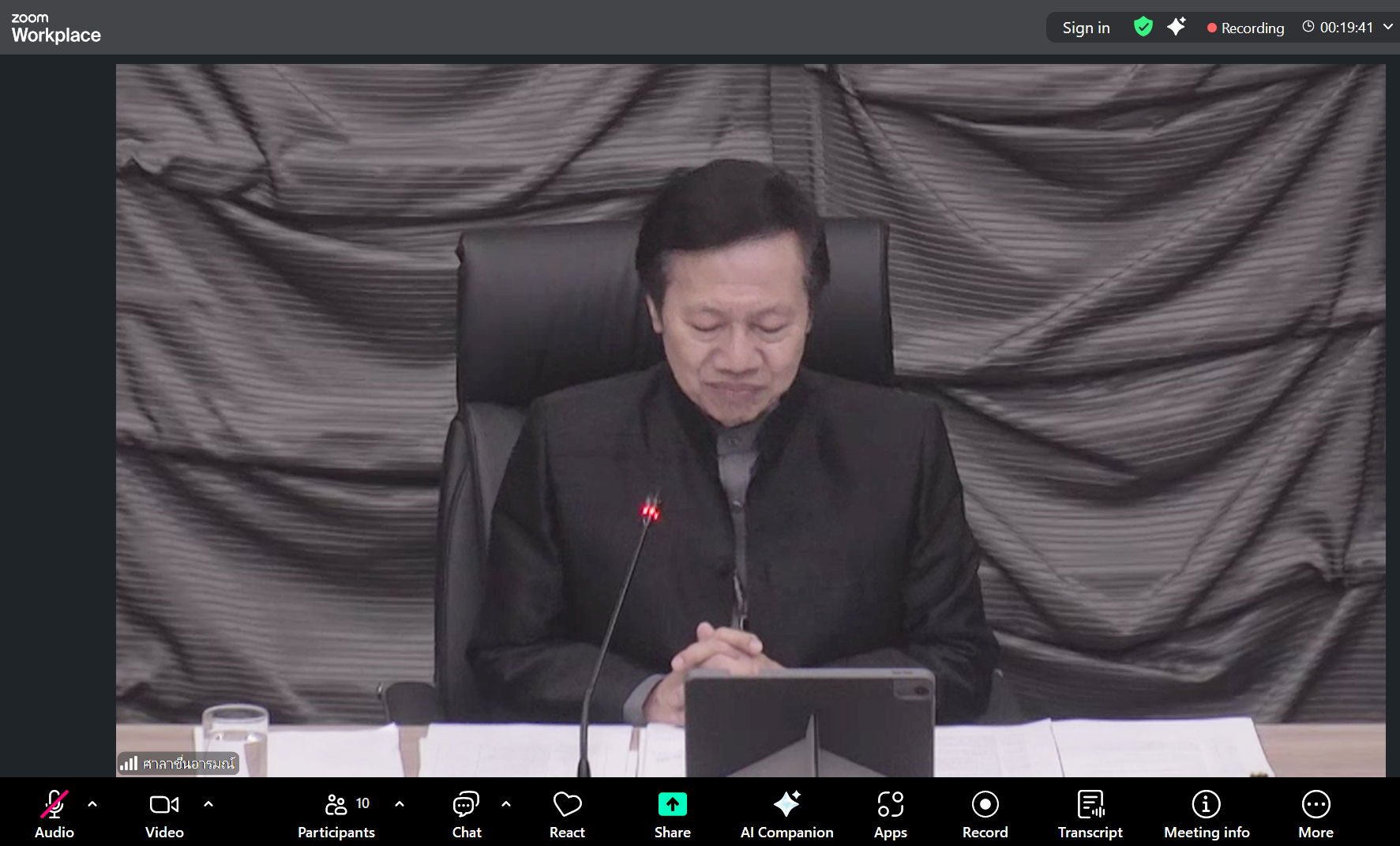Open the Apps panel
The image size is (1400, 846).
[890, 814]
